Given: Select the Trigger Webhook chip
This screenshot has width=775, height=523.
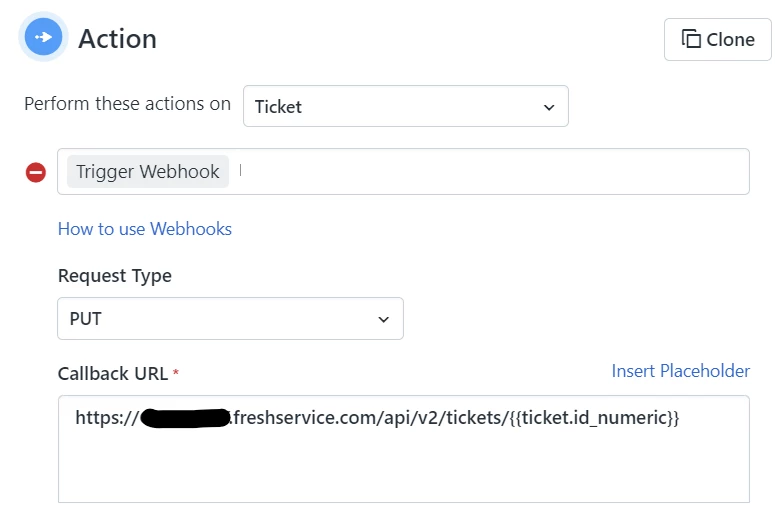Looking at the screenshot, I should click(x=148, y=172).
